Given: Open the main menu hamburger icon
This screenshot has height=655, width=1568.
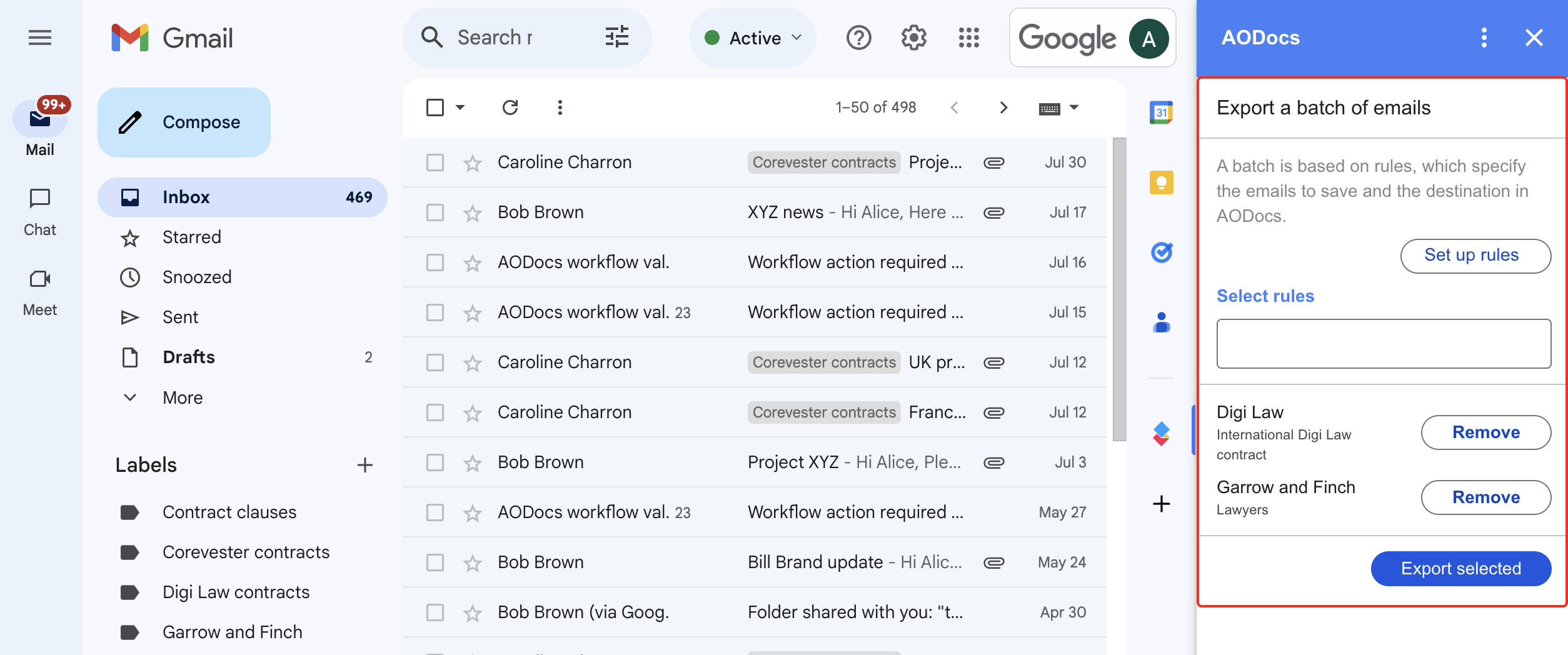Looking at the screenshot, I should 40,38.
